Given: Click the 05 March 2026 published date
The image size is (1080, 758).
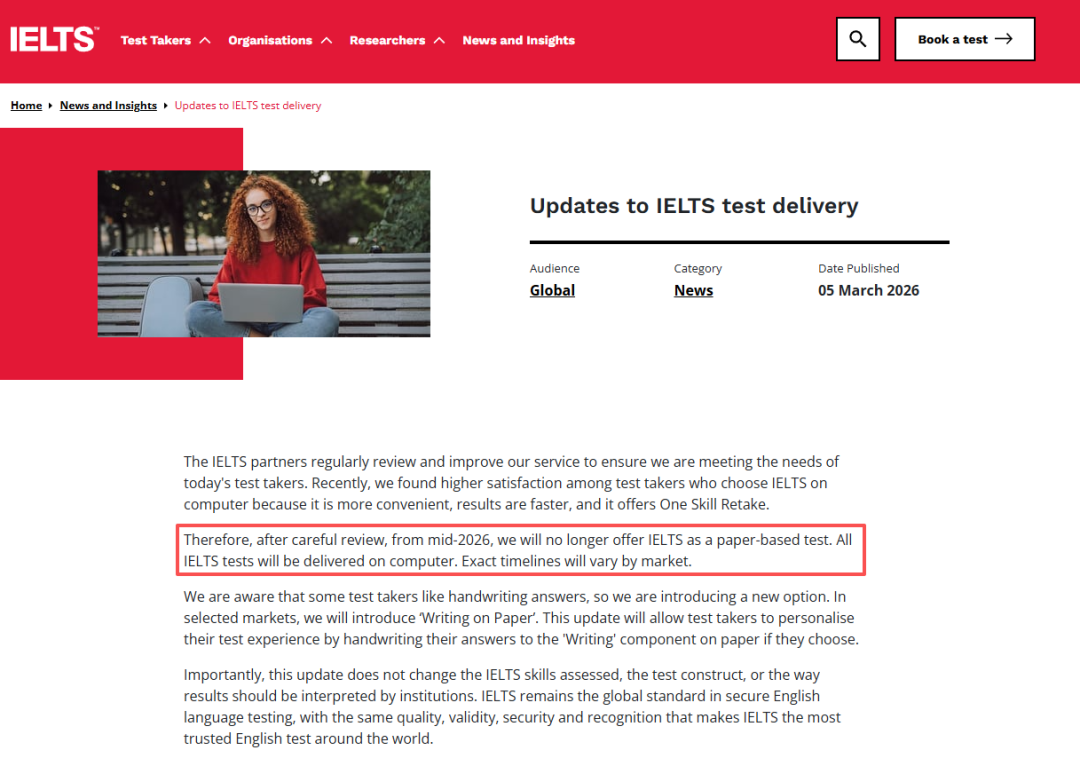Looking at the screenshot, I should [x=868, y=291].
